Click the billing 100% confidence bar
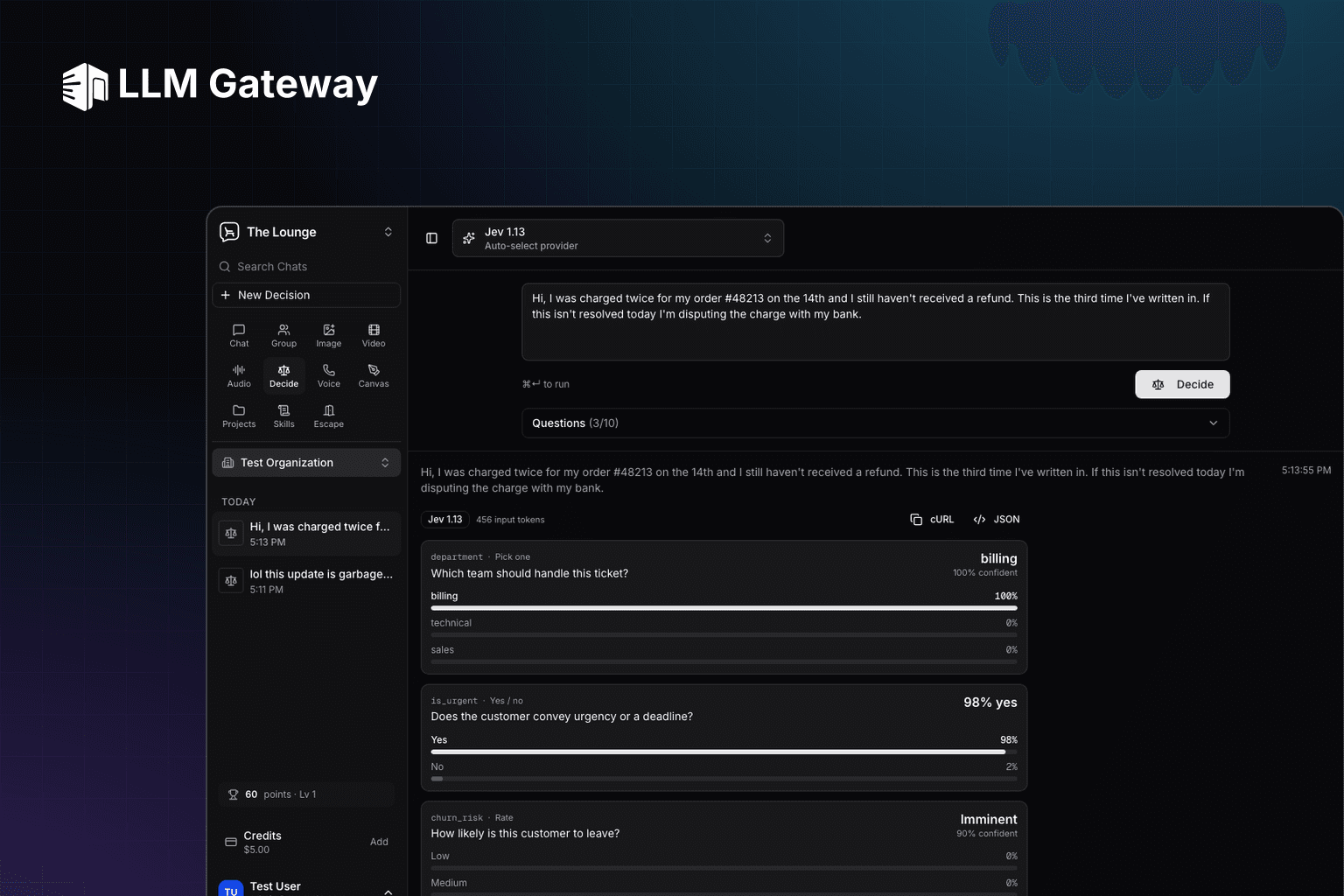 coord(724,608)
